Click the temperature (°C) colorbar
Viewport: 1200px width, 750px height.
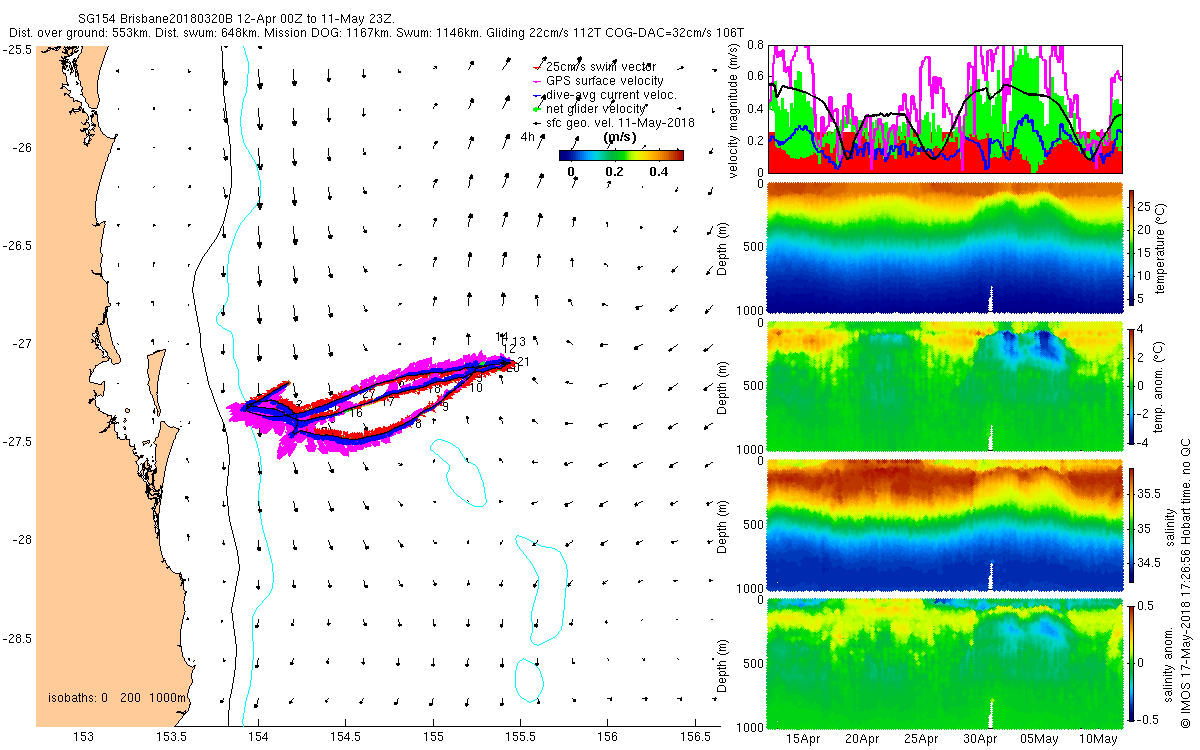tap(1132, 248)
